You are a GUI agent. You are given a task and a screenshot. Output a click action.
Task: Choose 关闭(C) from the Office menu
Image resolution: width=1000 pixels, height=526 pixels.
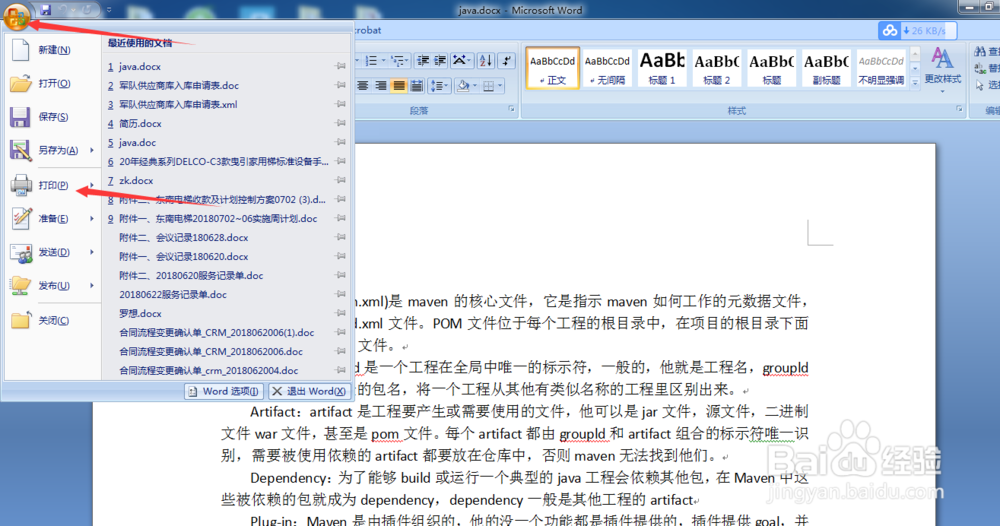[x=52, y=321]
